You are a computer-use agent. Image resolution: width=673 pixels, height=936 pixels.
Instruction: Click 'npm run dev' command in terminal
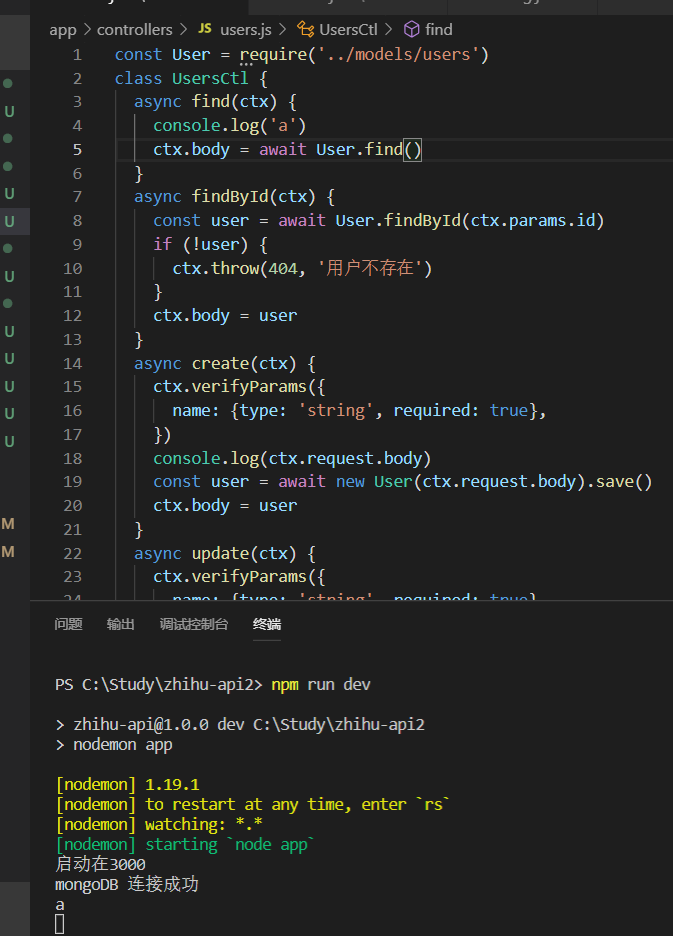coord(321,684)
